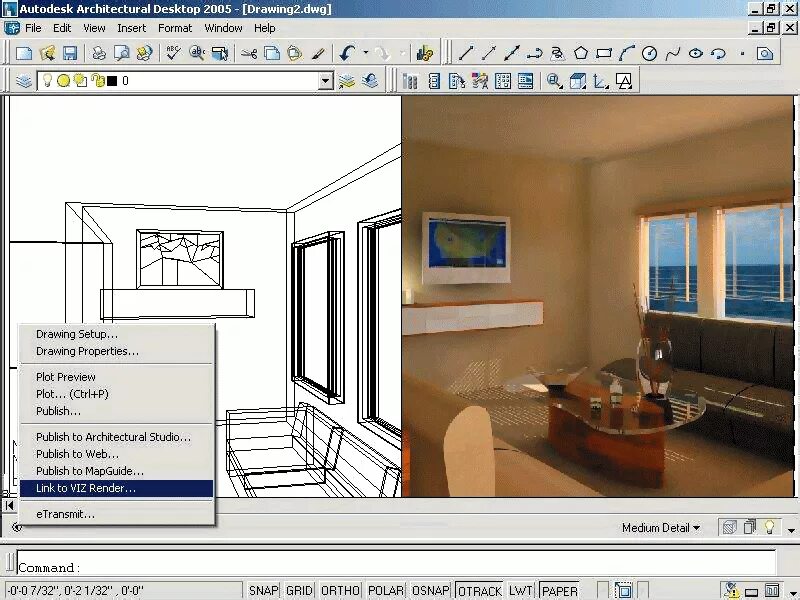
Task: Select the Polyline tool
Action: point(535,53)
